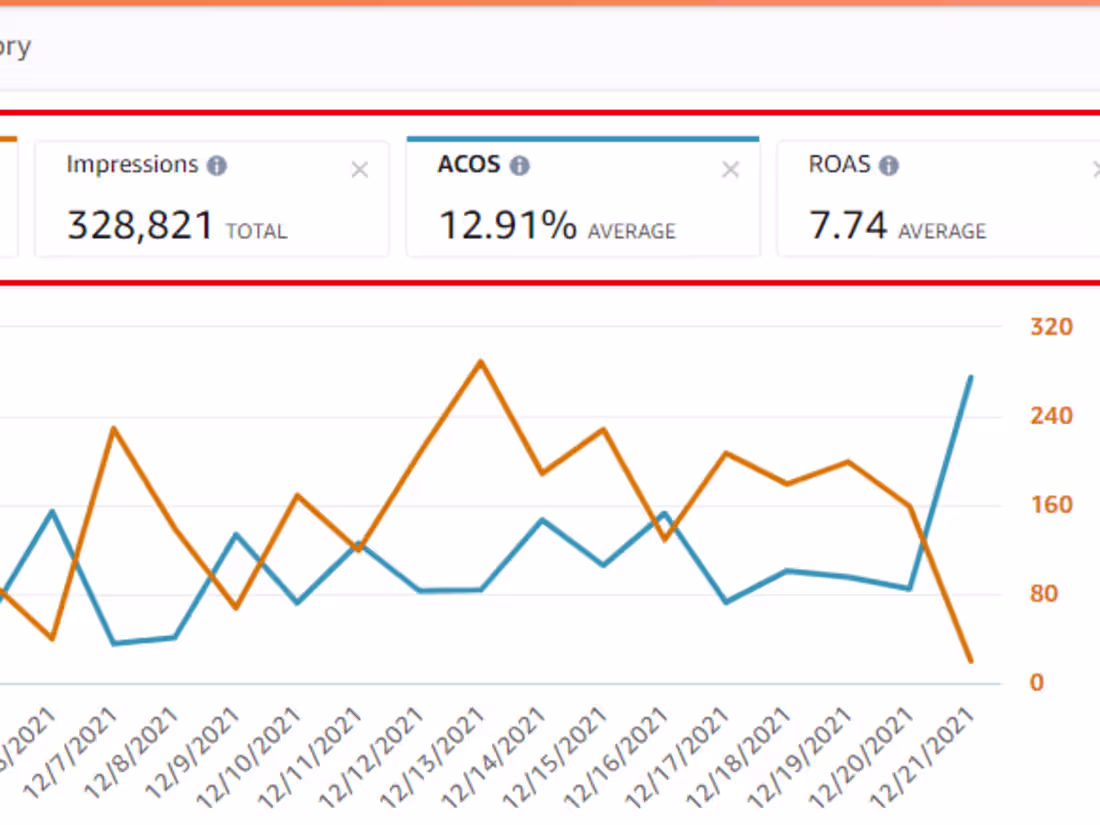Image resolution: width=1100 pixels, height=825 pixels.
Task: Select the Impressions metric card
Action: click(x=212, y=199)
